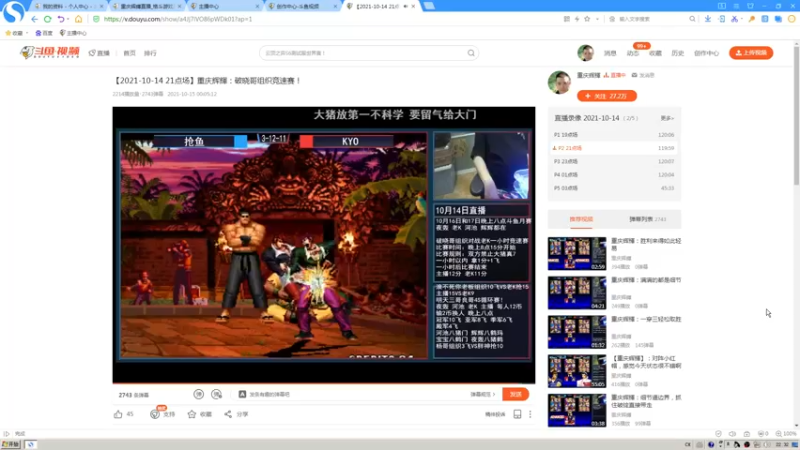Open 弹幕规范 danmaku etiquette link

coord(482,394)
